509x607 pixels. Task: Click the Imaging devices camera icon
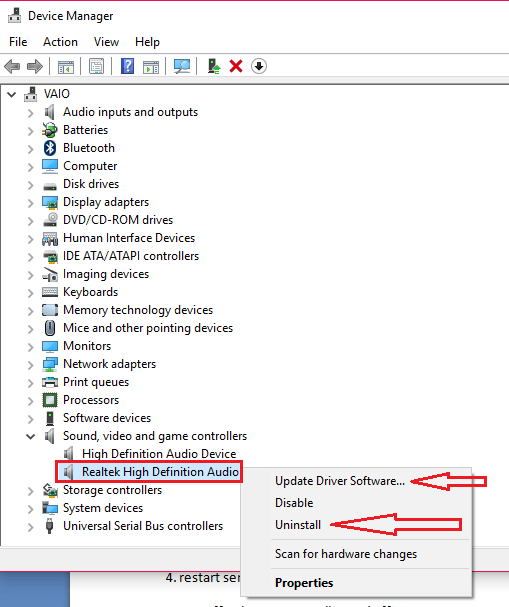point(50,274)
